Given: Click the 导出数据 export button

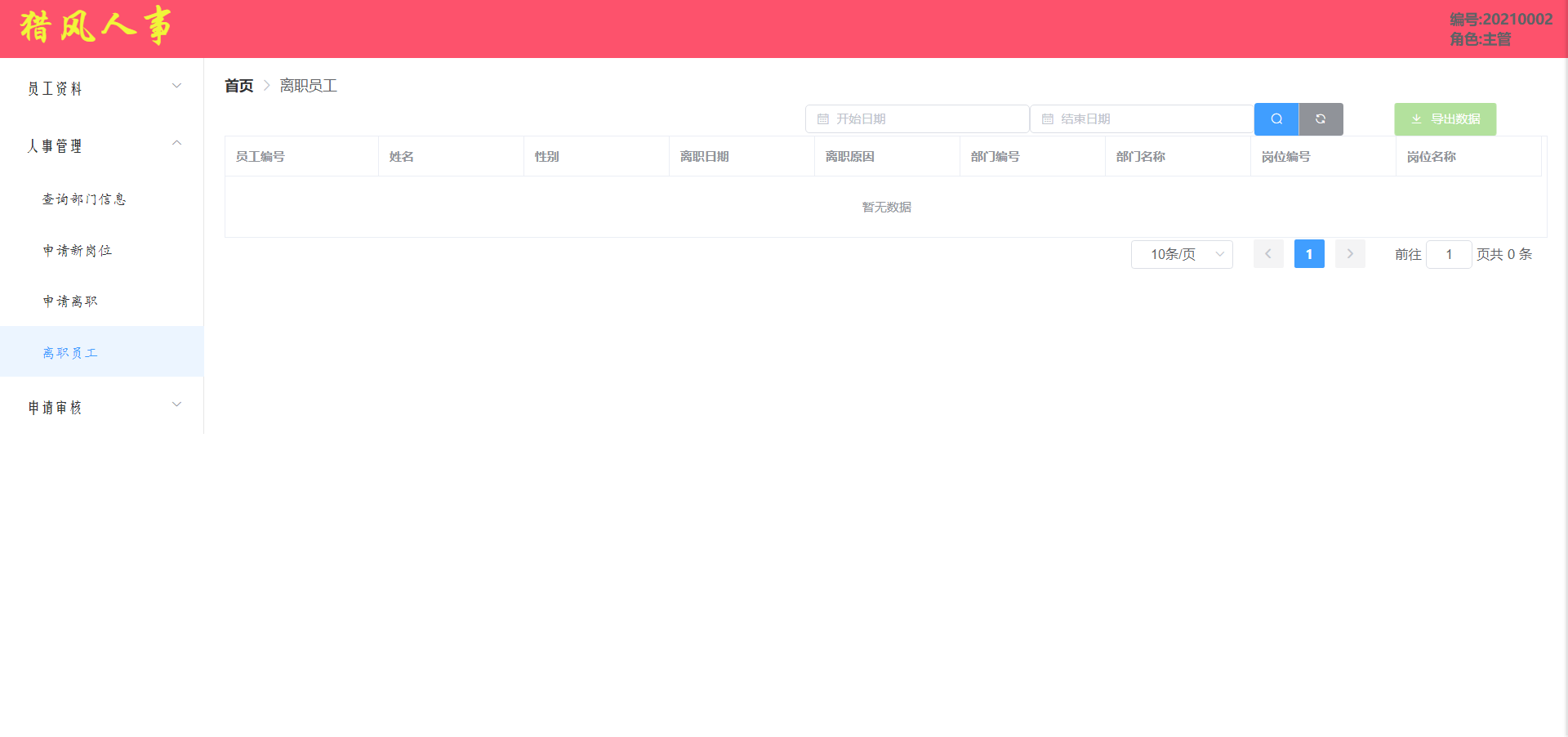Looking at the screenshot, I should tap(1445, 119).
